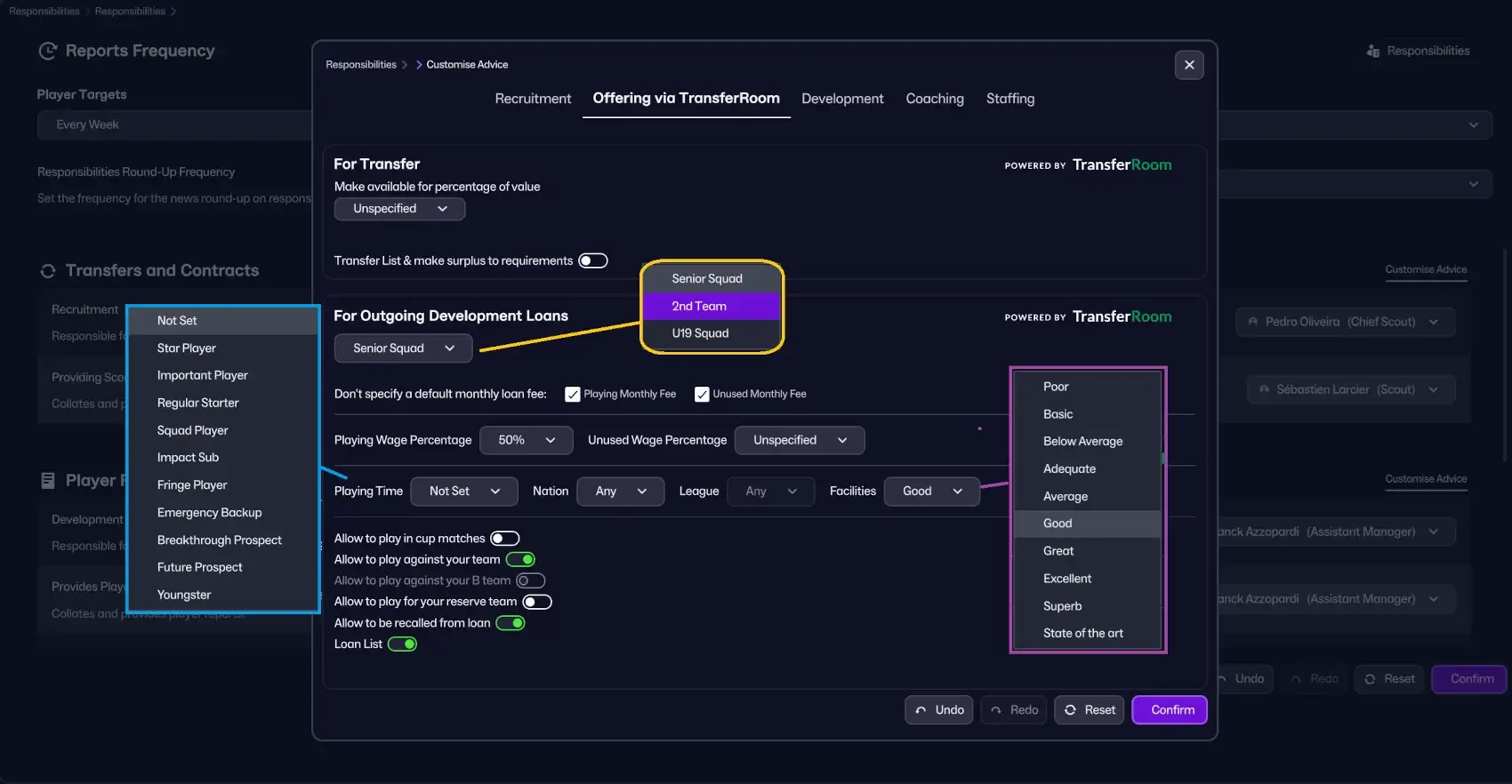Click Responsibilities icon button top right
1512x784 pixels.
1418,52
